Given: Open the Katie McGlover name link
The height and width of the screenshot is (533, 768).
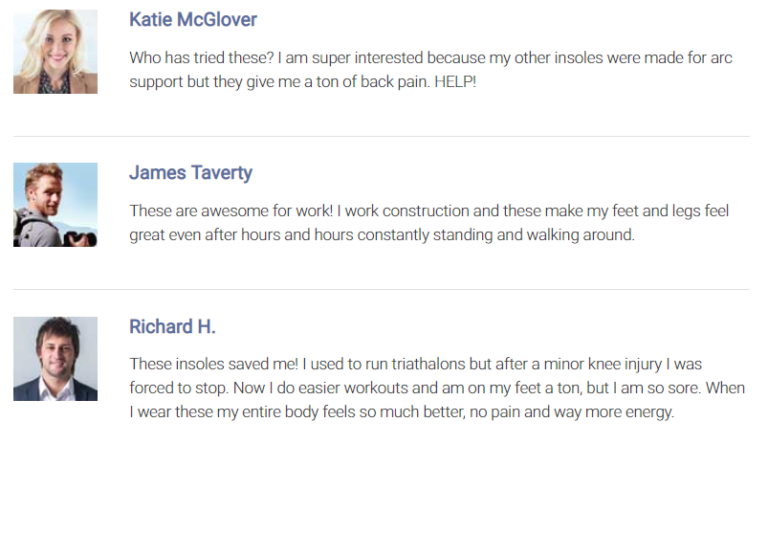Looking at the screenshot, I should pos(193,20).
